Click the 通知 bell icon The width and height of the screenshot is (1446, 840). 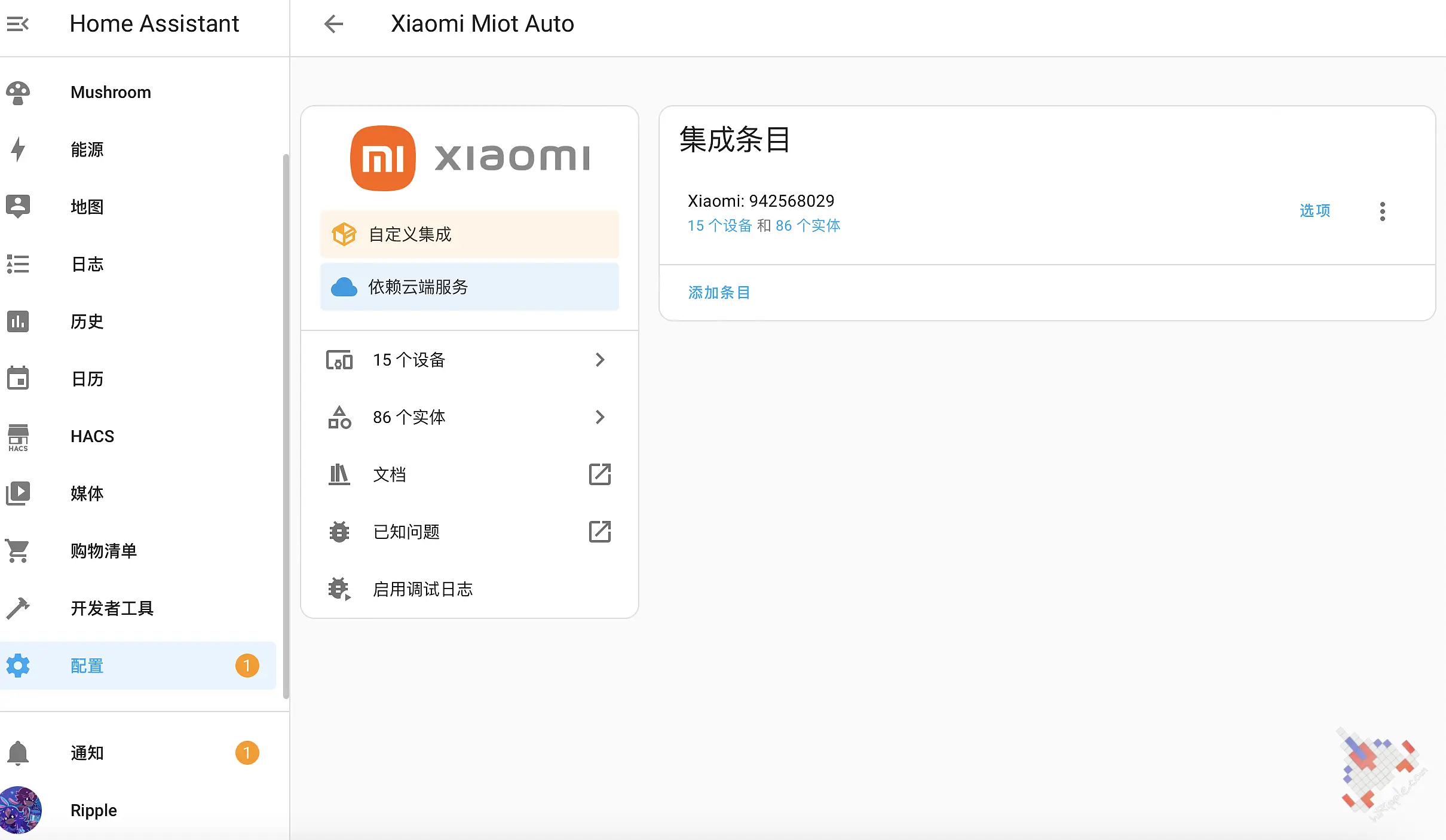click(18, 753)
